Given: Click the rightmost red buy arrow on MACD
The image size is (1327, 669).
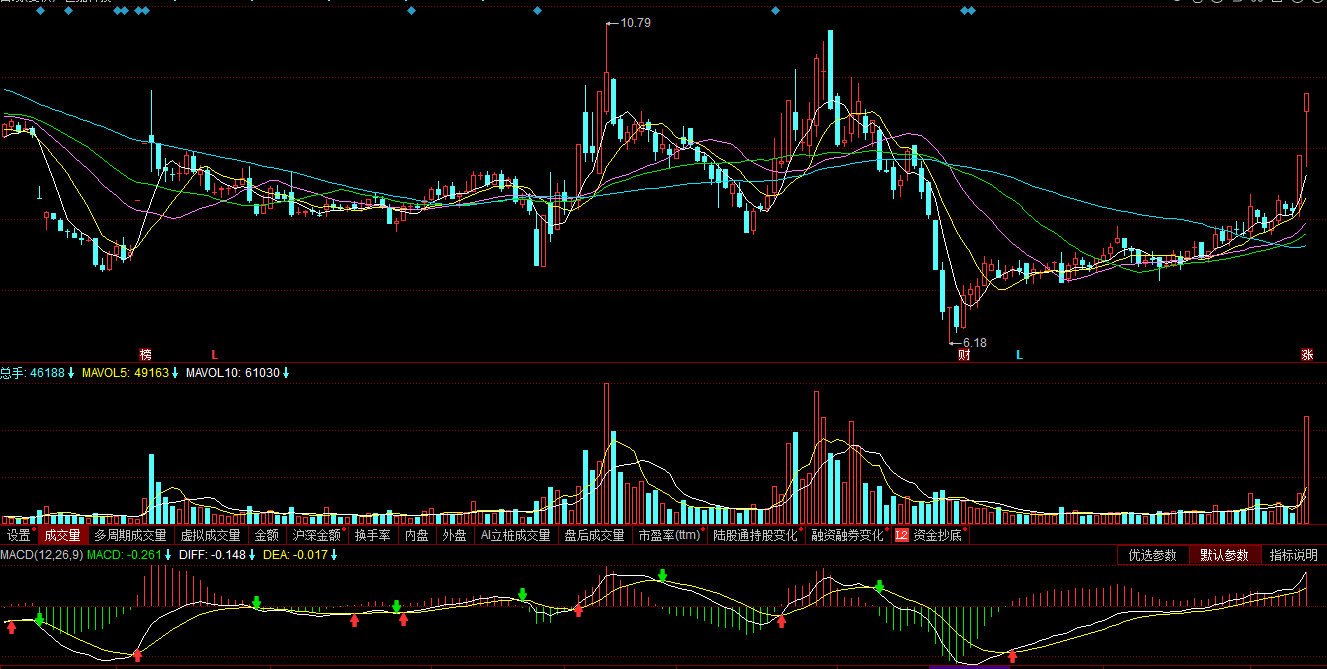Looking at the screenshot, I should click(x=1012, y=656).
